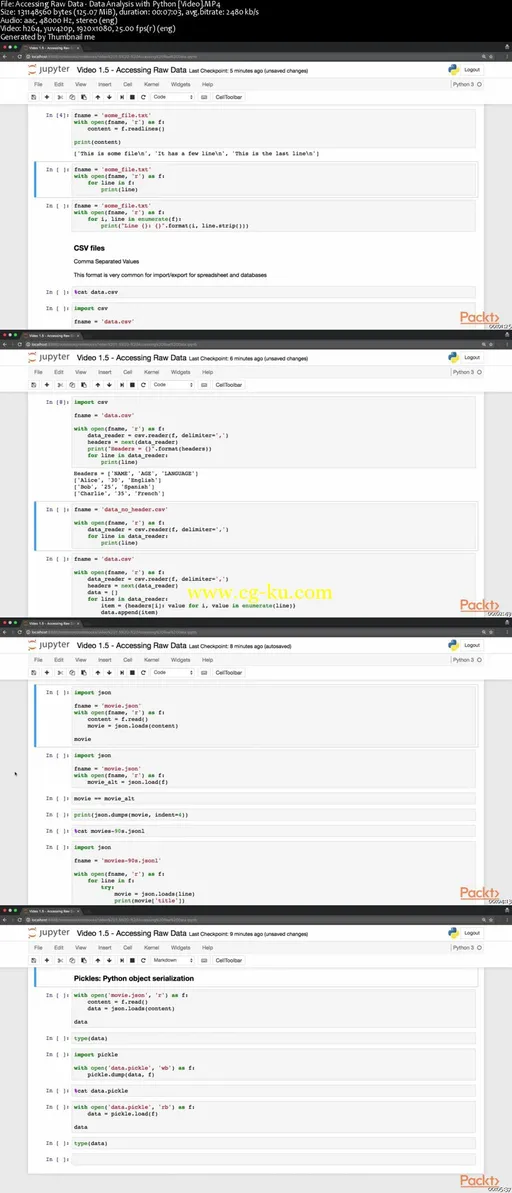Paste cell below in the 5-minutes-ago checkpoint frame
Viewport: 512px width, 1193px height.
[x=83, y=97]
